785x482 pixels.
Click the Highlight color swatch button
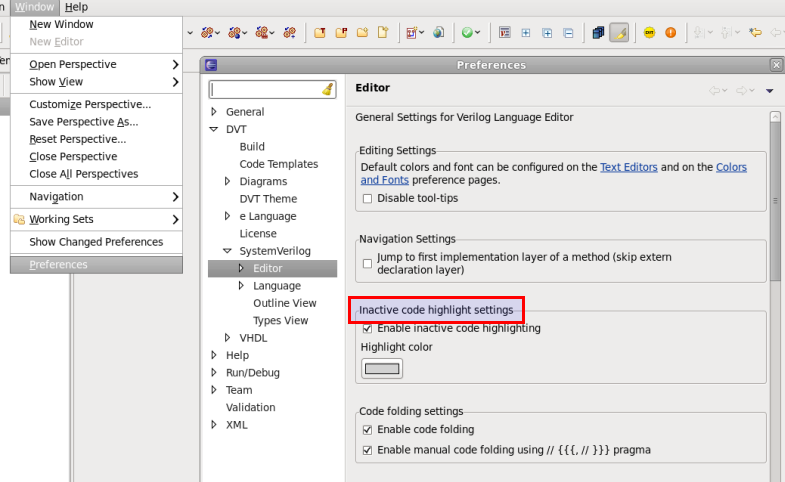(381, 369)
